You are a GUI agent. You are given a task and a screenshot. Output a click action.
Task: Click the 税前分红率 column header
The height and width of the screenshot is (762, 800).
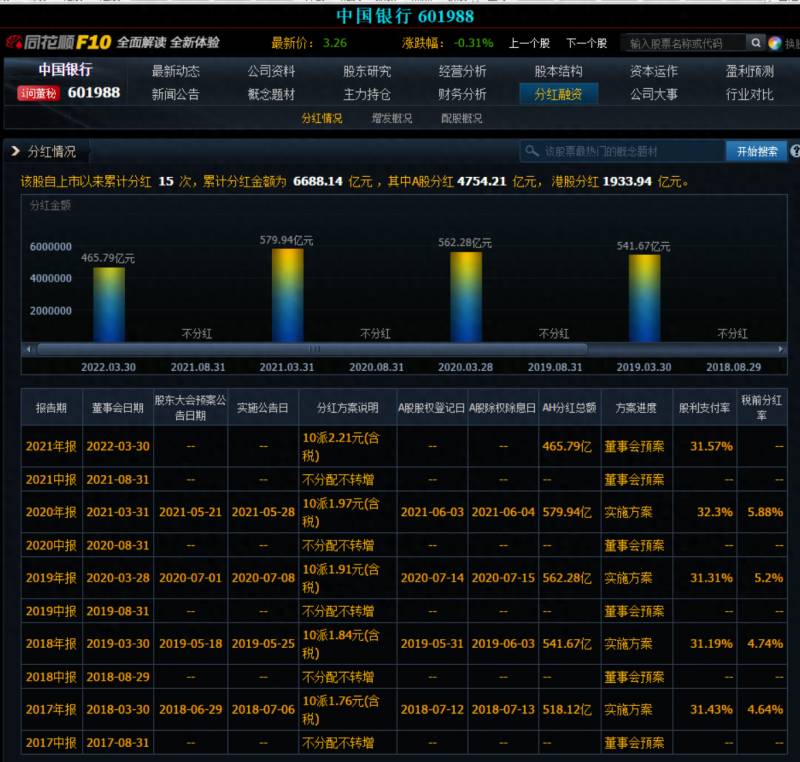761,408
